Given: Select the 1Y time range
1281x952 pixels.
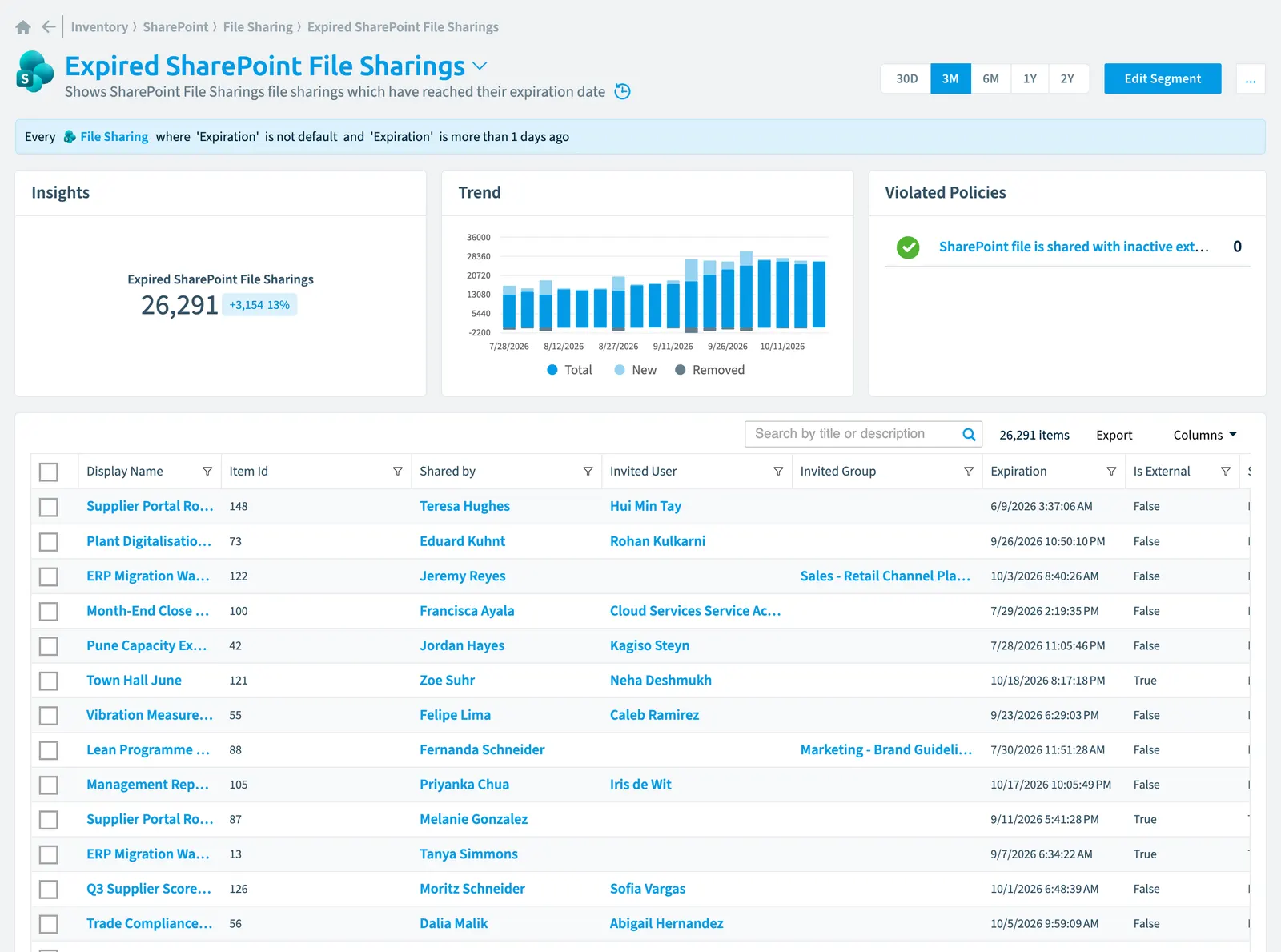Looking at the screenshot, I should 1030,78.
